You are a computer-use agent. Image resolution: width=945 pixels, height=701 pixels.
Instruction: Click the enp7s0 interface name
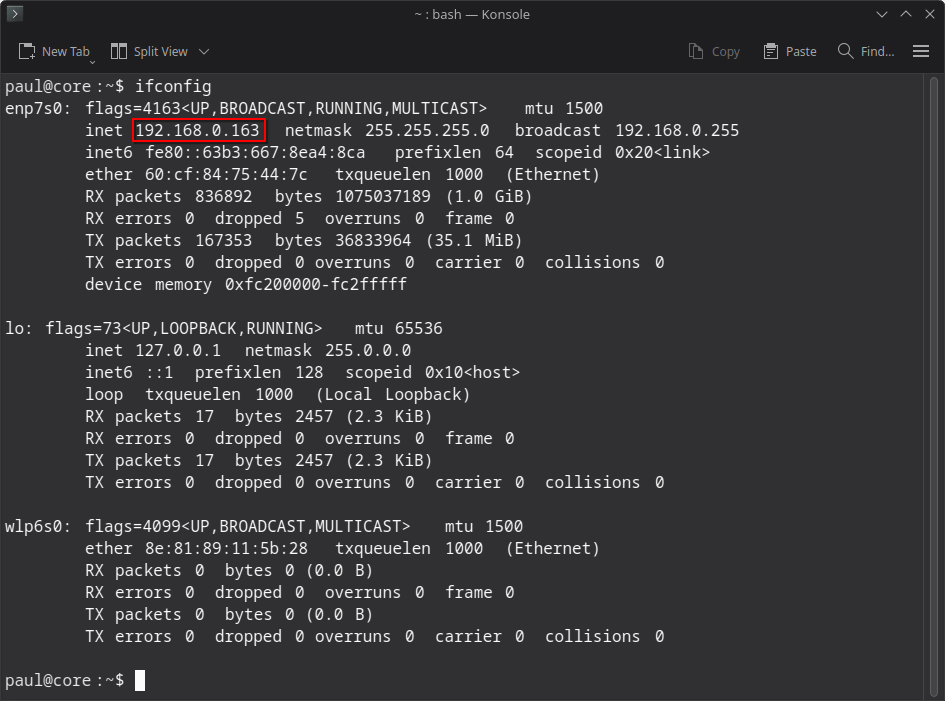coord(37,108)
